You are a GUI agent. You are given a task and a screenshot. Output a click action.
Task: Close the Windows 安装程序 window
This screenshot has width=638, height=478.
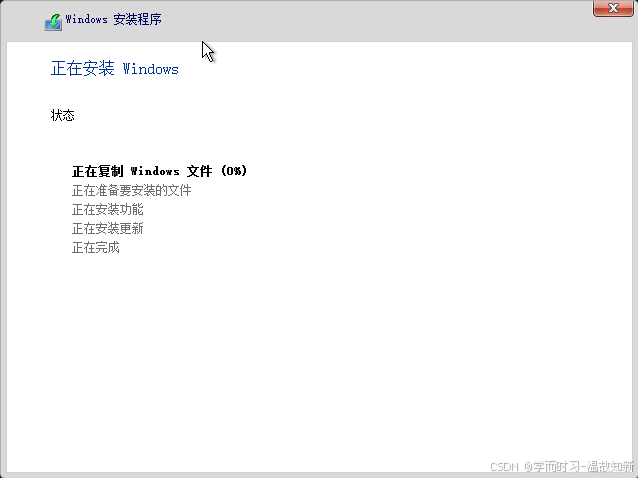coord(613,8)
